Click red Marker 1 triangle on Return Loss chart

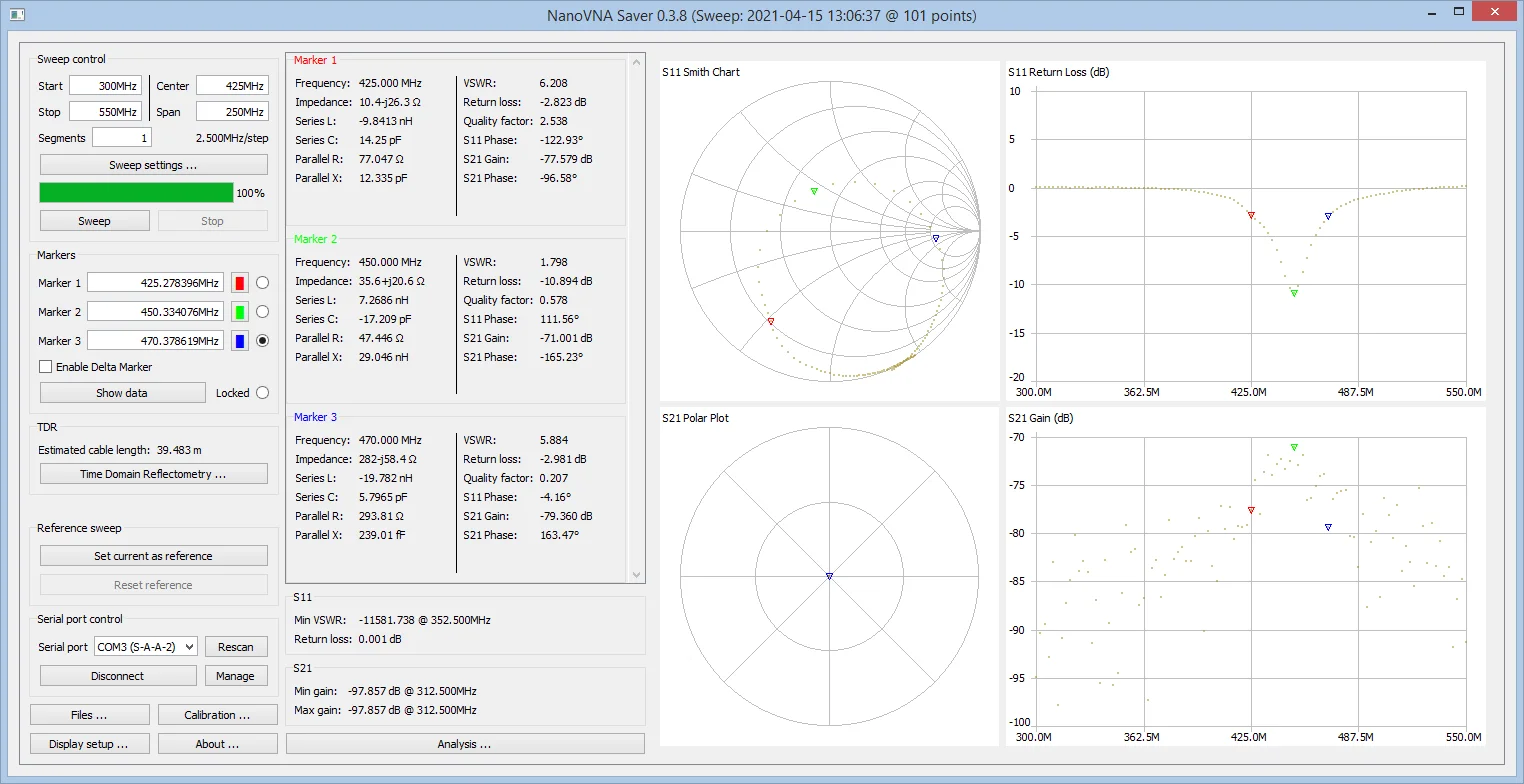1251,215
